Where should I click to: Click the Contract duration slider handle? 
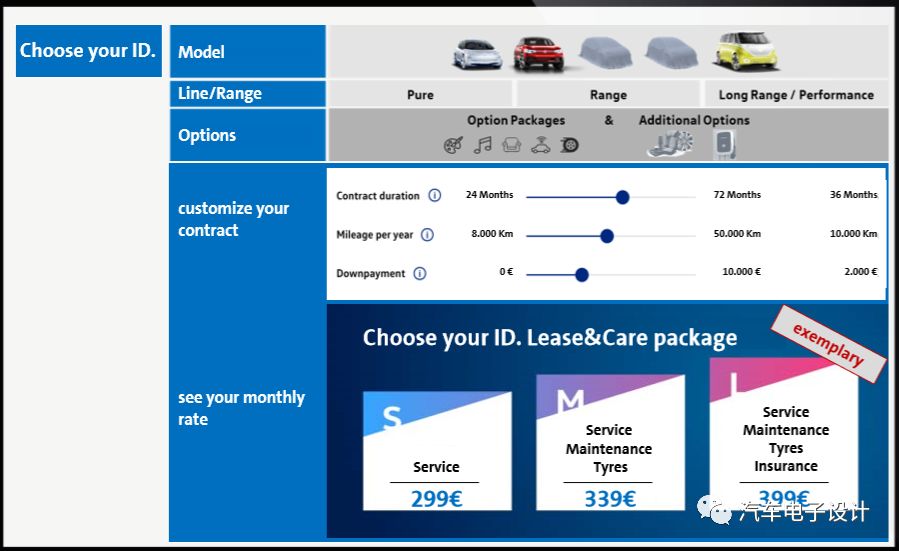[x=623, y=197]
